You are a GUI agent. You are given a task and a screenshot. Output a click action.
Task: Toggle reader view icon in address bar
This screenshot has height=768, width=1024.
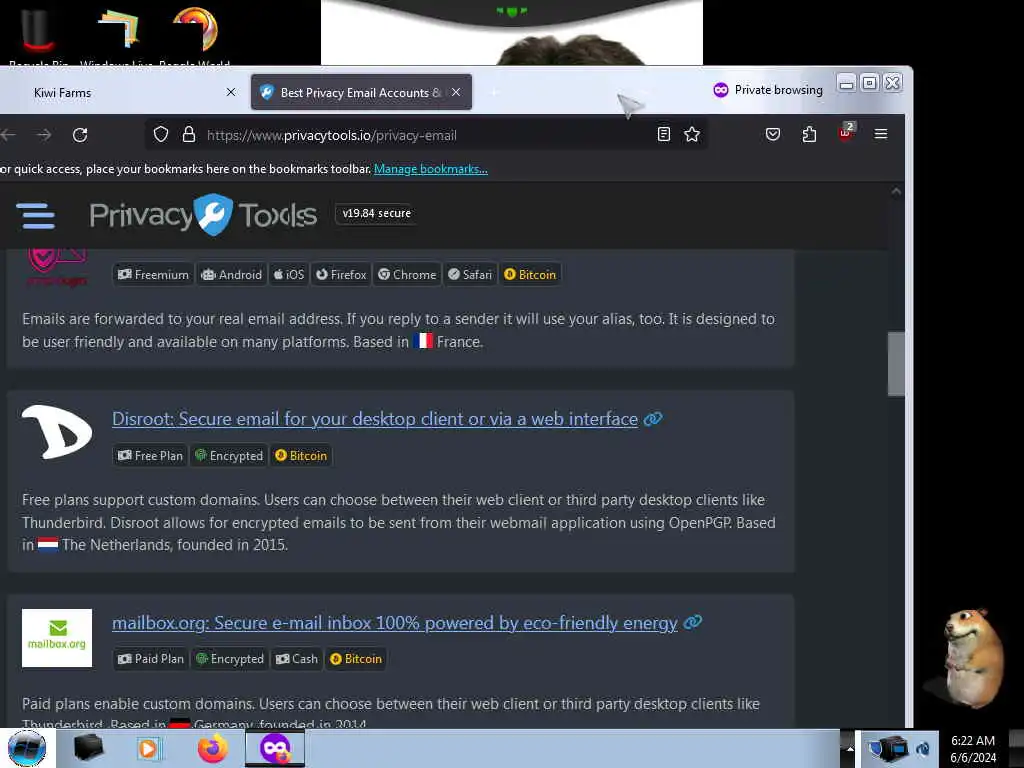[664, 135]
